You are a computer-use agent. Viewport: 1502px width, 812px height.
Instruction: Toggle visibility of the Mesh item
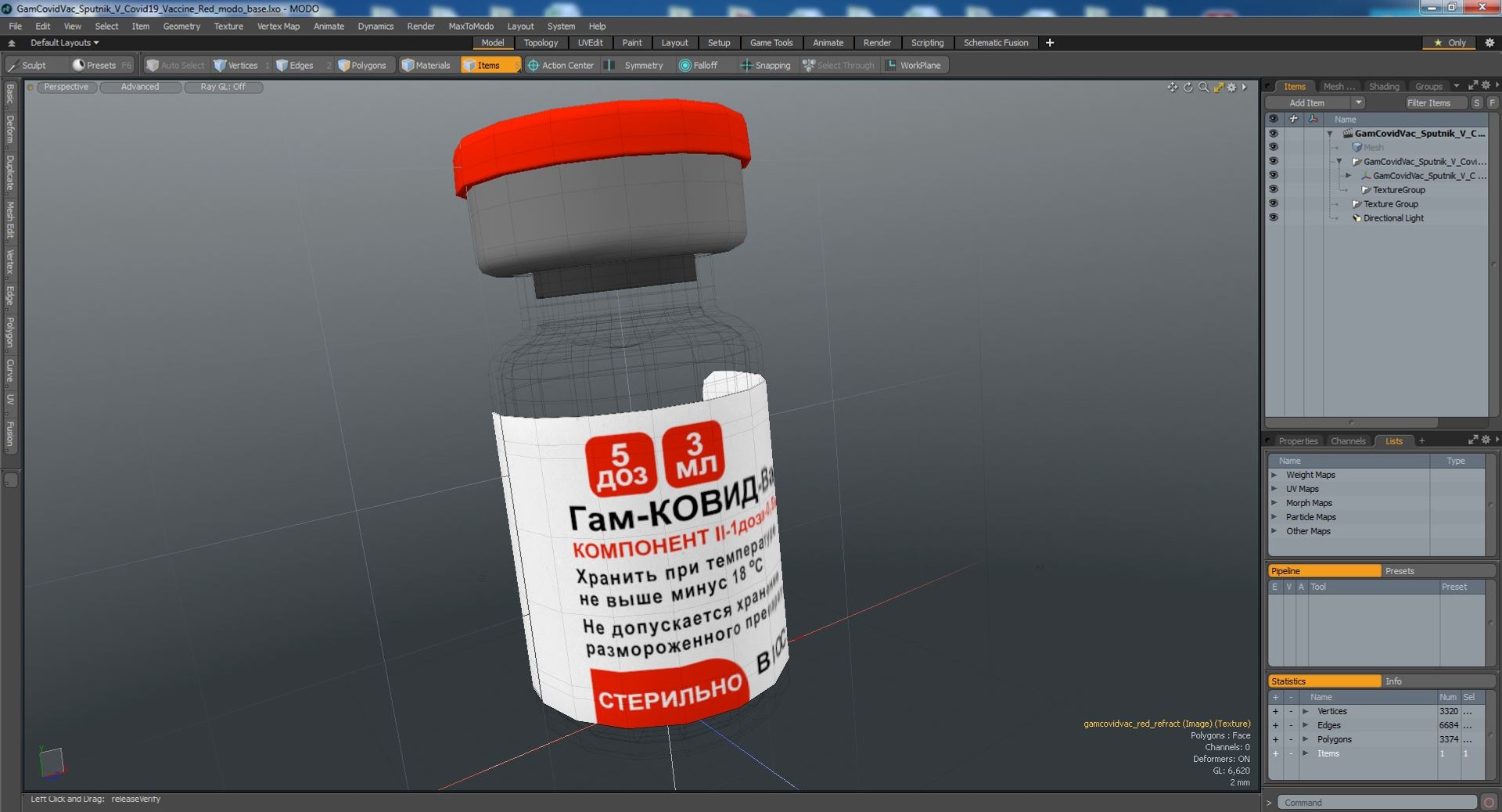[x=1273, y=147]
